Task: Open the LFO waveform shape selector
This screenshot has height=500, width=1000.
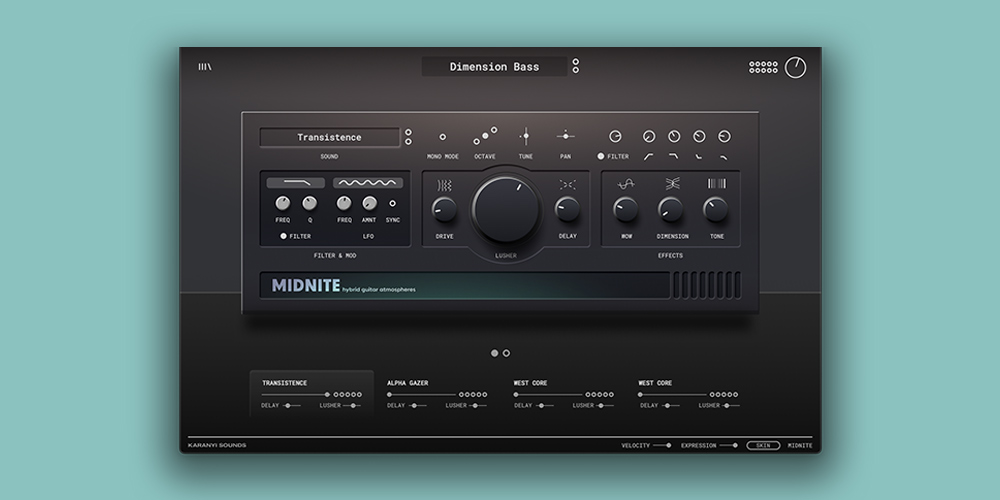Action: tap(367, 183)
